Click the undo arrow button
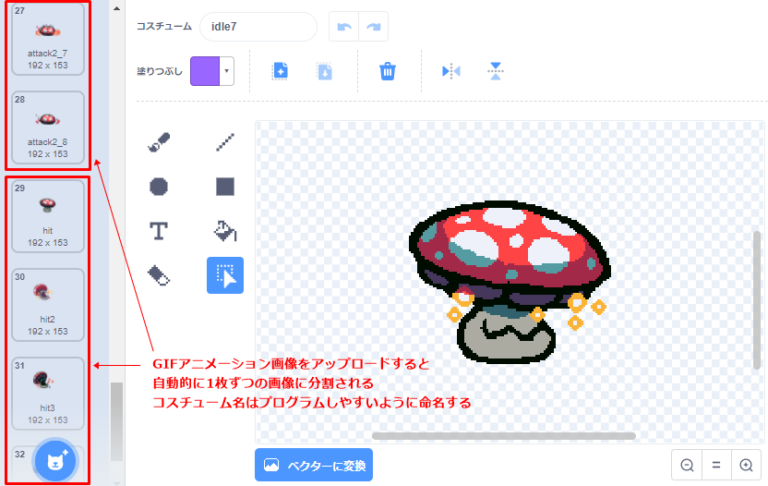 (x=344, y=26)
